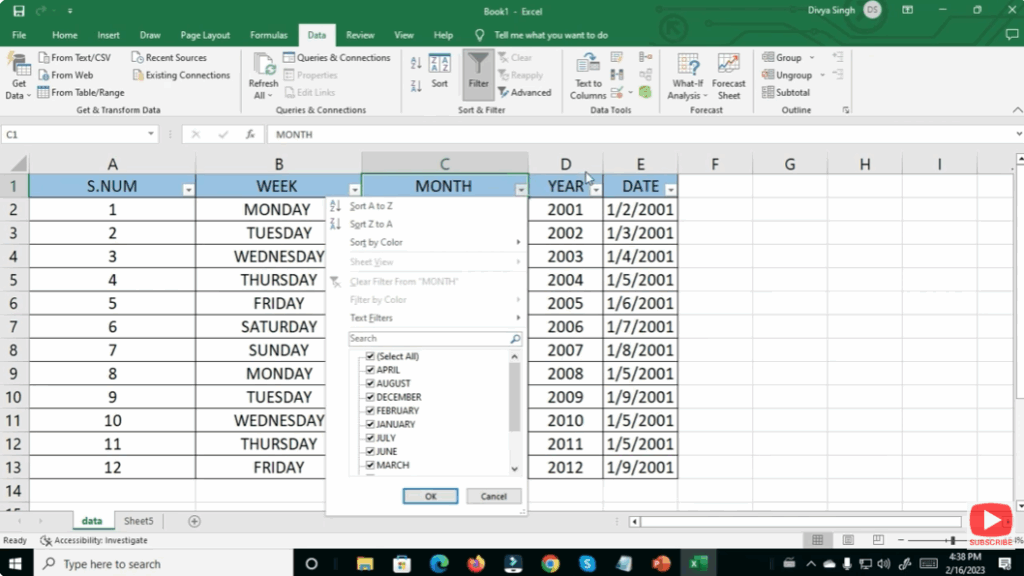The height and width of the screenshot is (576, 1024).
Task: Open the DATE column filter dropdown
Action: [x=671, y=189]
